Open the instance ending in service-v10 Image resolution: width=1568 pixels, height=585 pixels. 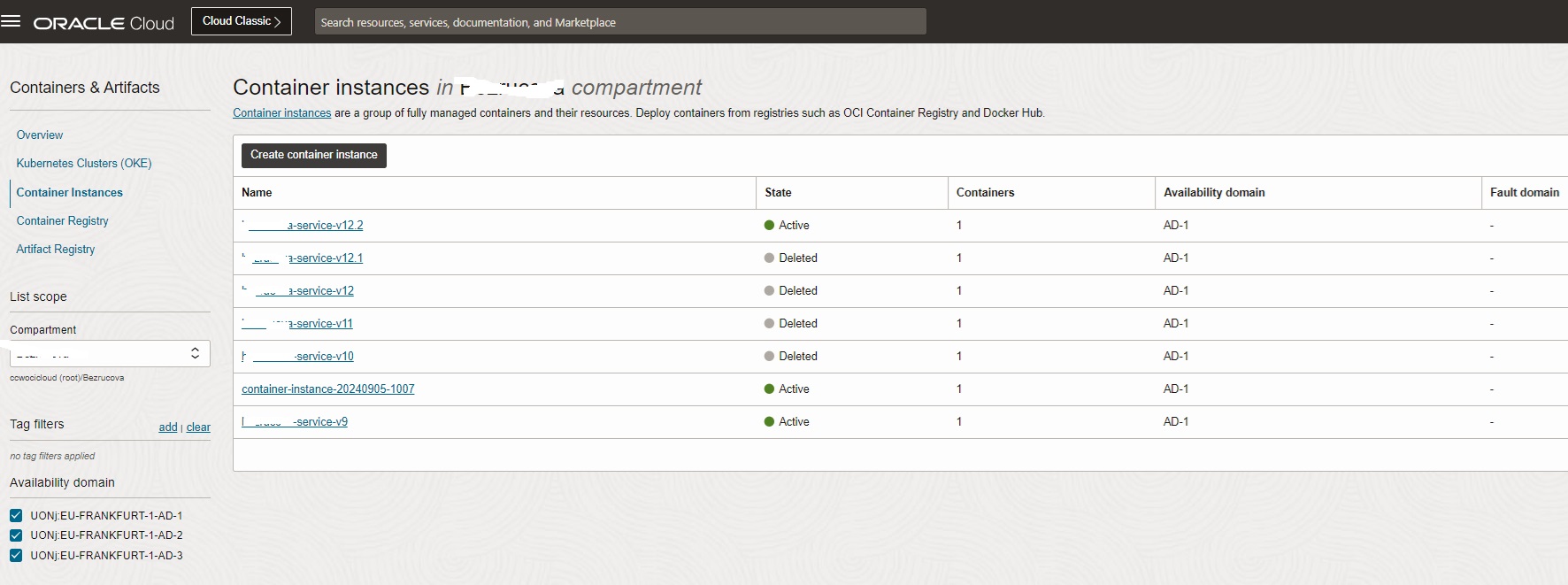(298, 357)
